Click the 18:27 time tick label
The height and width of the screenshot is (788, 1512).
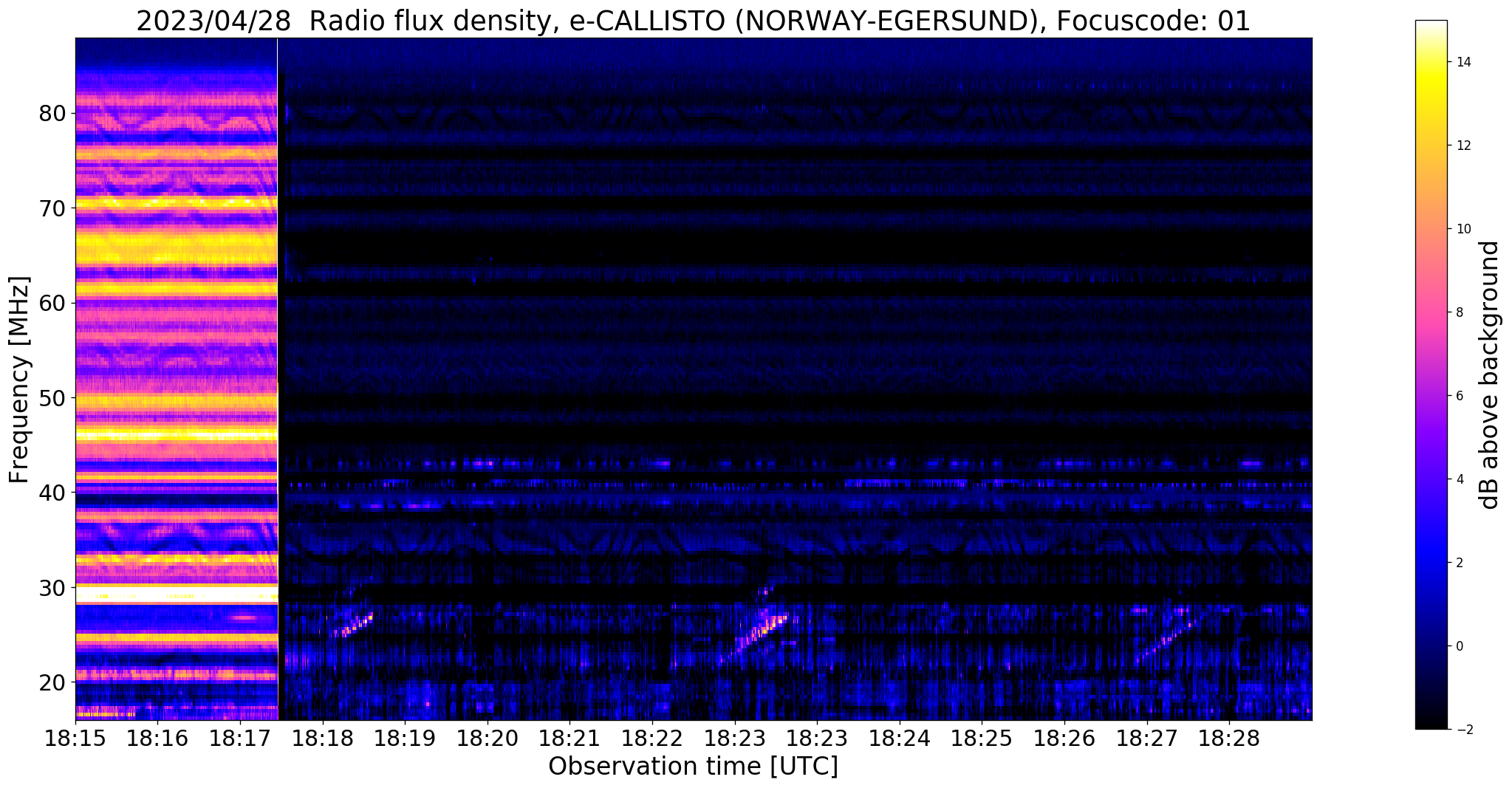pyautogui.click(x=1147, y=738)
